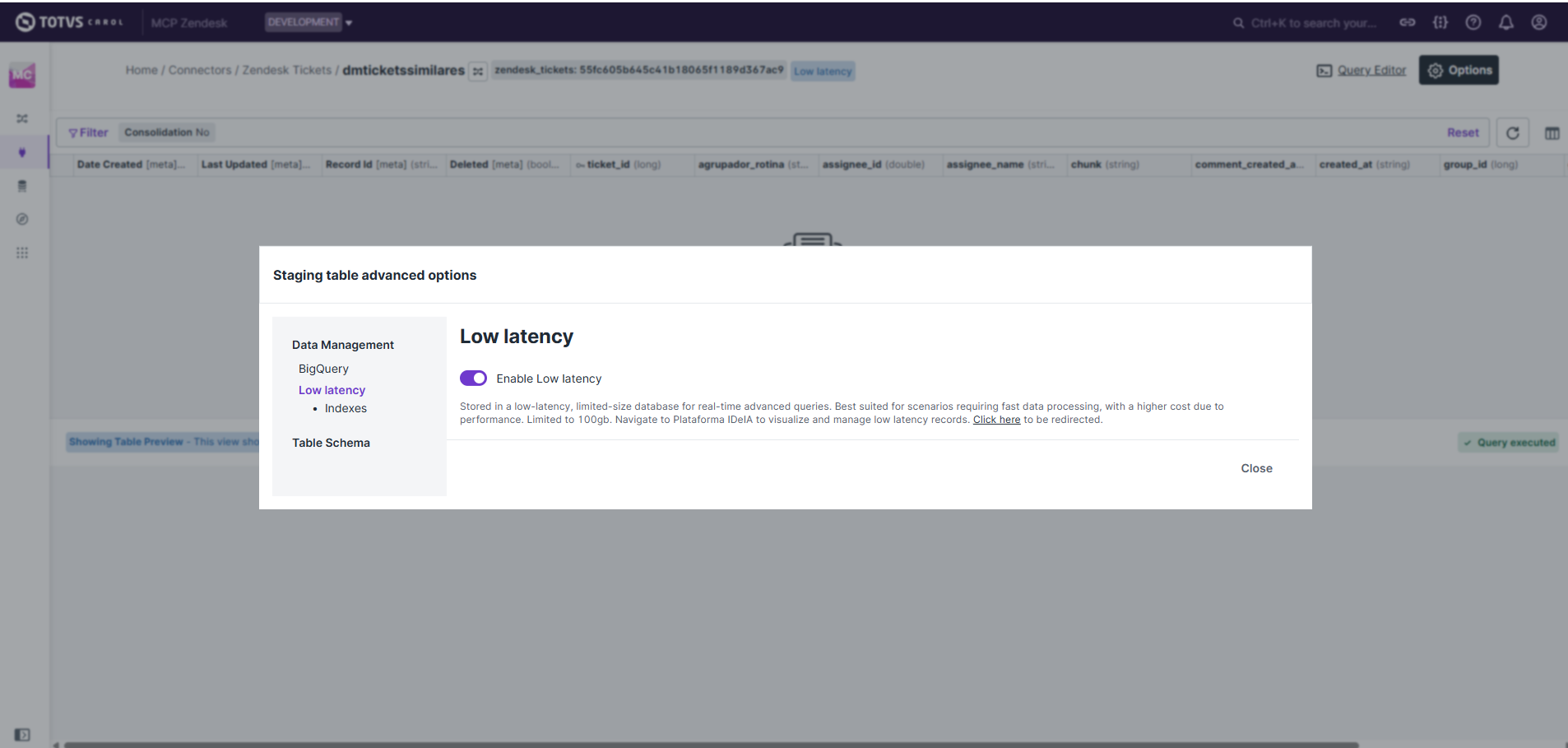The image size is (1568, 748).
Task: Select Indexes under Low latency
Action: [x=346, y=409]
